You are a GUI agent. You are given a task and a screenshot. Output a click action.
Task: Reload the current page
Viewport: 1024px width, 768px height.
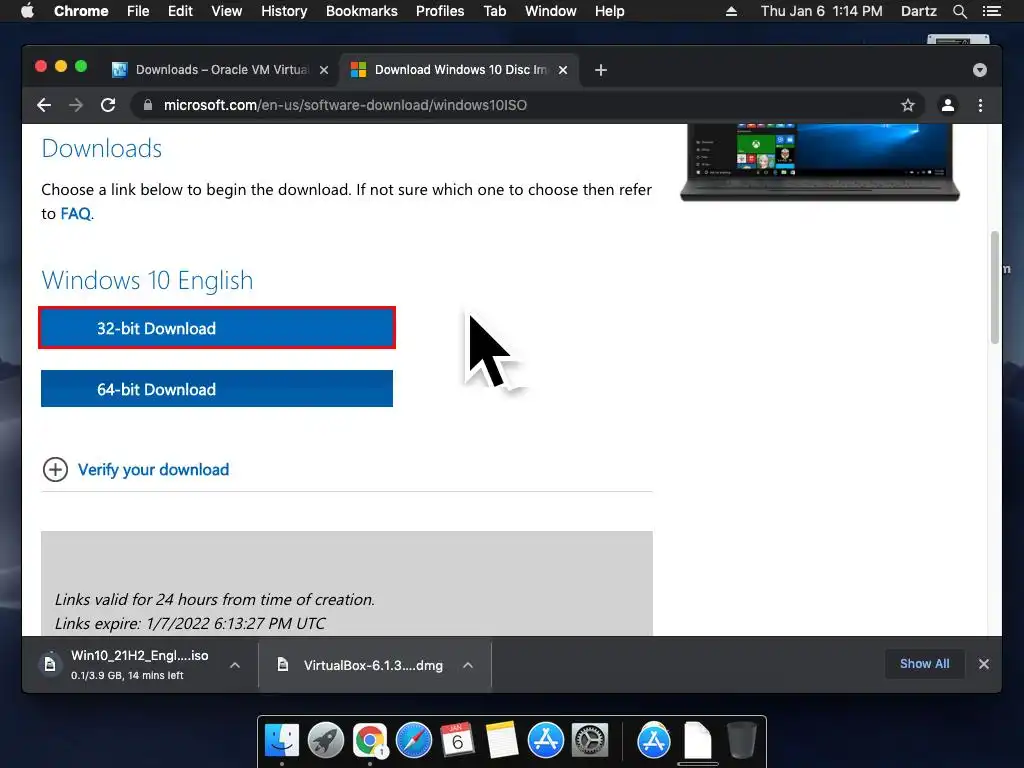[108, 105]
